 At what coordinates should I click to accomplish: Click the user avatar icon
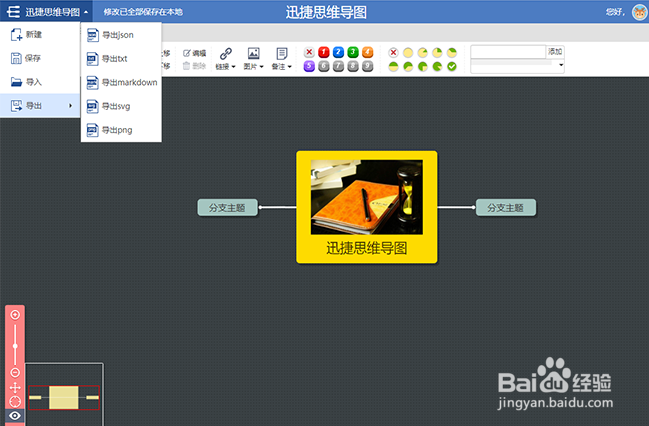[x=640, y=12]
